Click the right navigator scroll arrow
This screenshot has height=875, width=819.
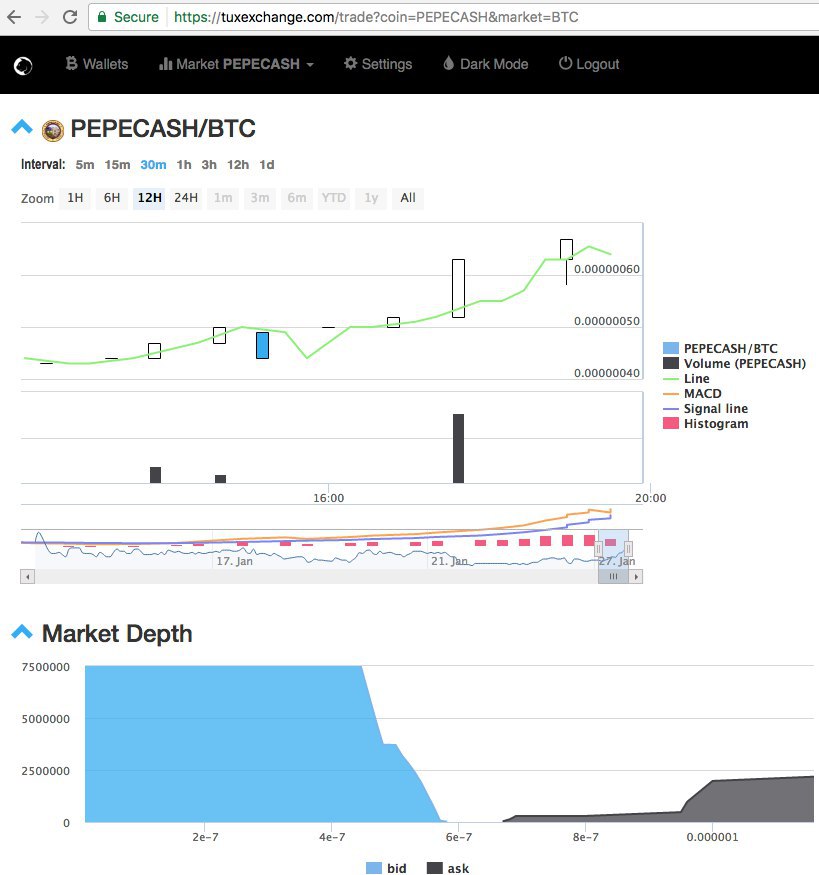(636, 576)
